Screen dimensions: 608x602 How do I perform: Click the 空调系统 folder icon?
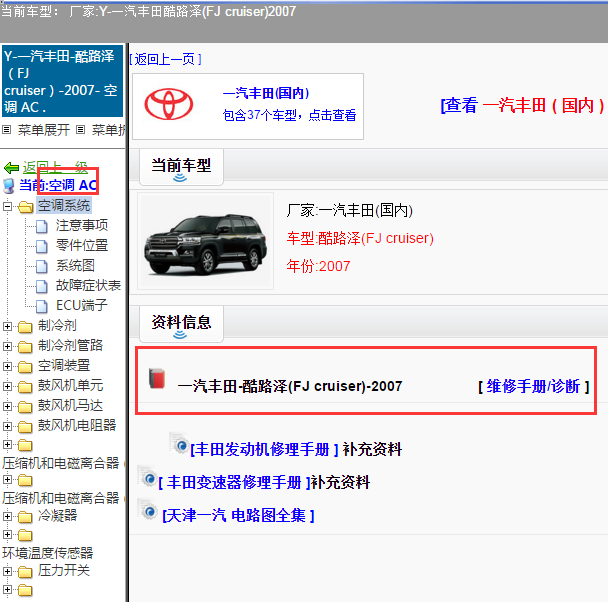point(26,207)
